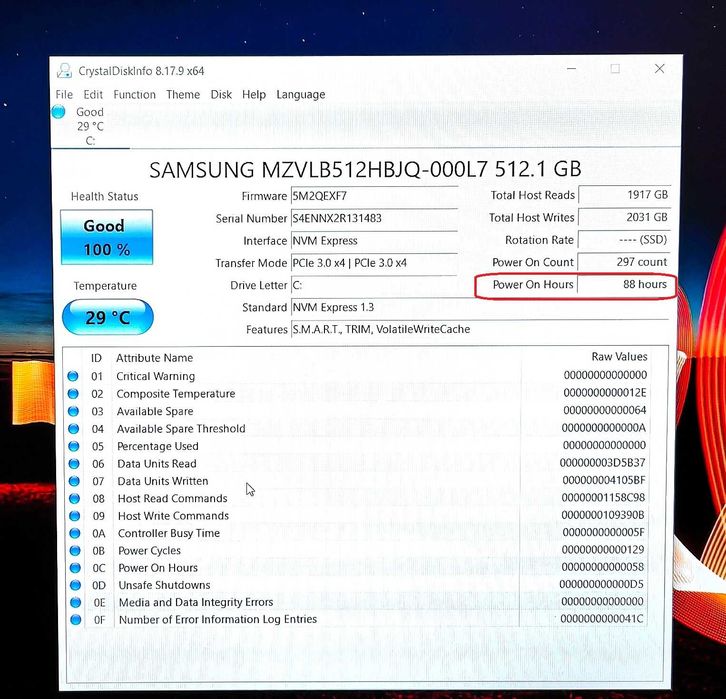This screenshot has width=726, height=699.
Task: Click the status dot for Percentage Used
Action: 73,446
